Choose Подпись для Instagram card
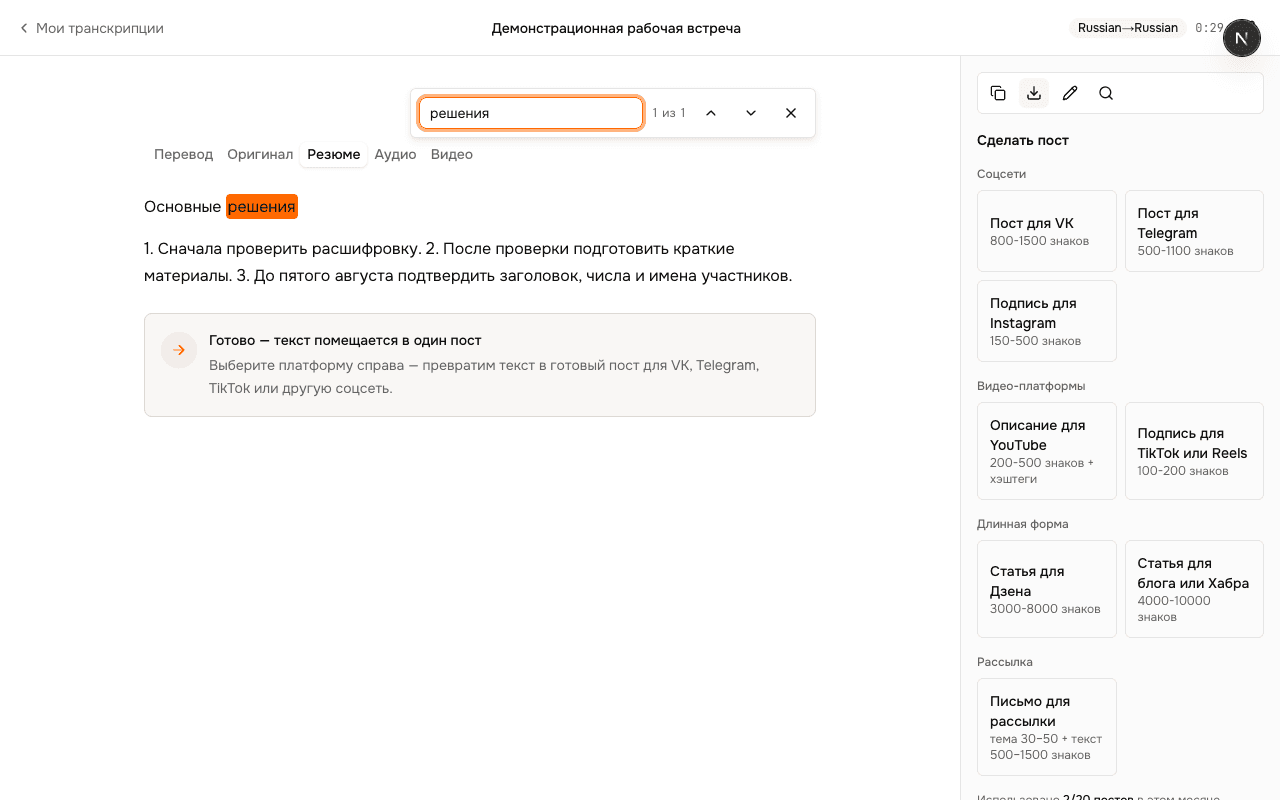Image resolution: width=1280 pixels, height=800 pixels. tap(1047, 321)
